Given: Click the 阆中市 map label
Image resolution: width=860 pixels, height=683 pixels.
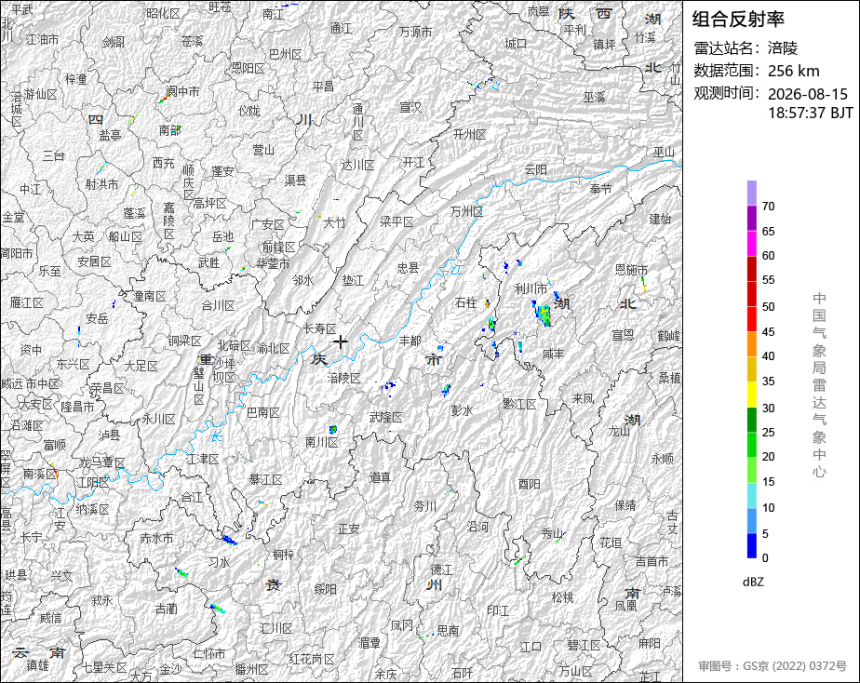Looking at the screenshot, I should (x=183, y=92).
